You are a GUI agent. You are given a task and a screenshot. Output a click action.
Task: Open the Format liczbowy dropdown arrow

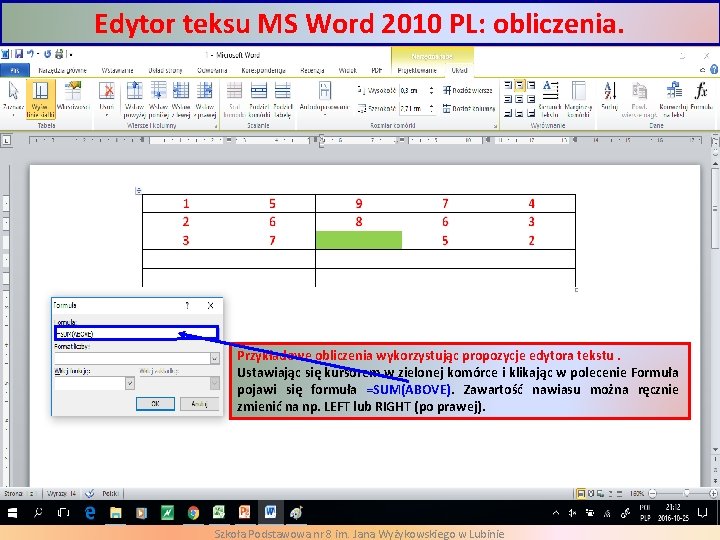tap(214, 358)
